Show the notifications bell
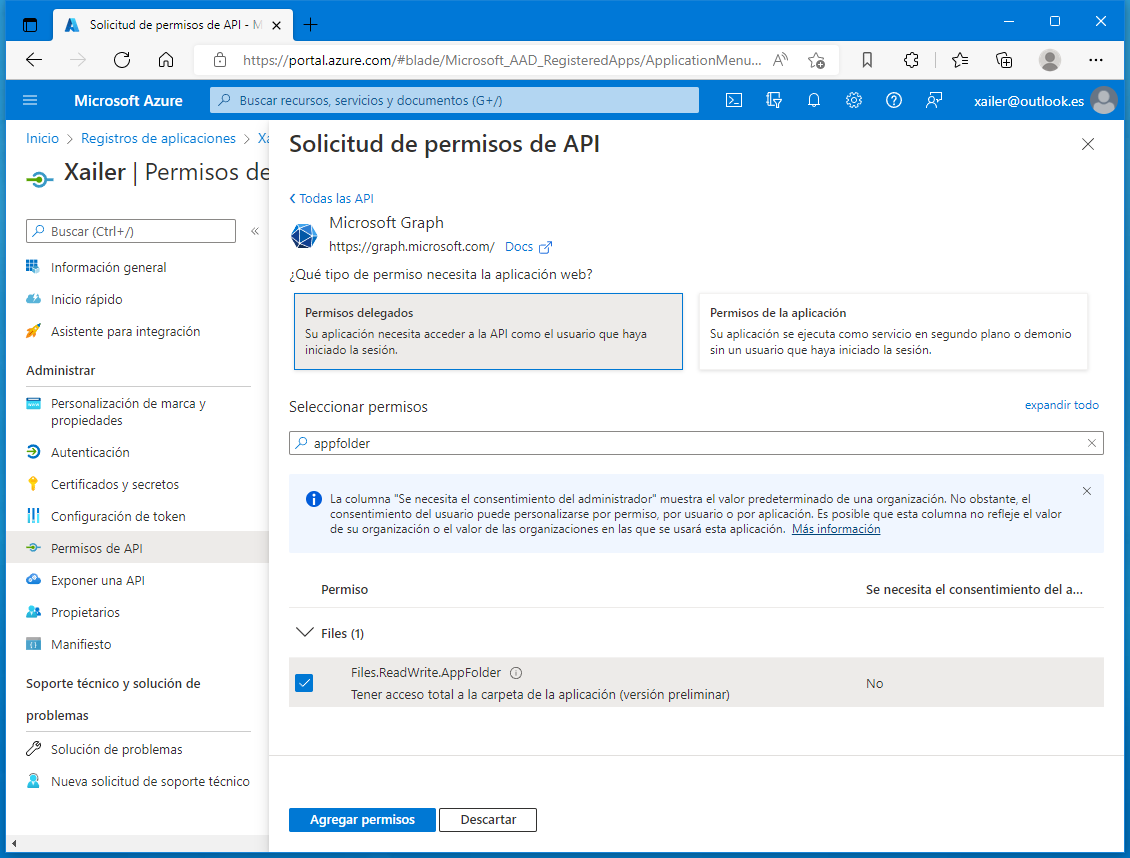Viewport: 1130px width, 858px height. (814, 100)
